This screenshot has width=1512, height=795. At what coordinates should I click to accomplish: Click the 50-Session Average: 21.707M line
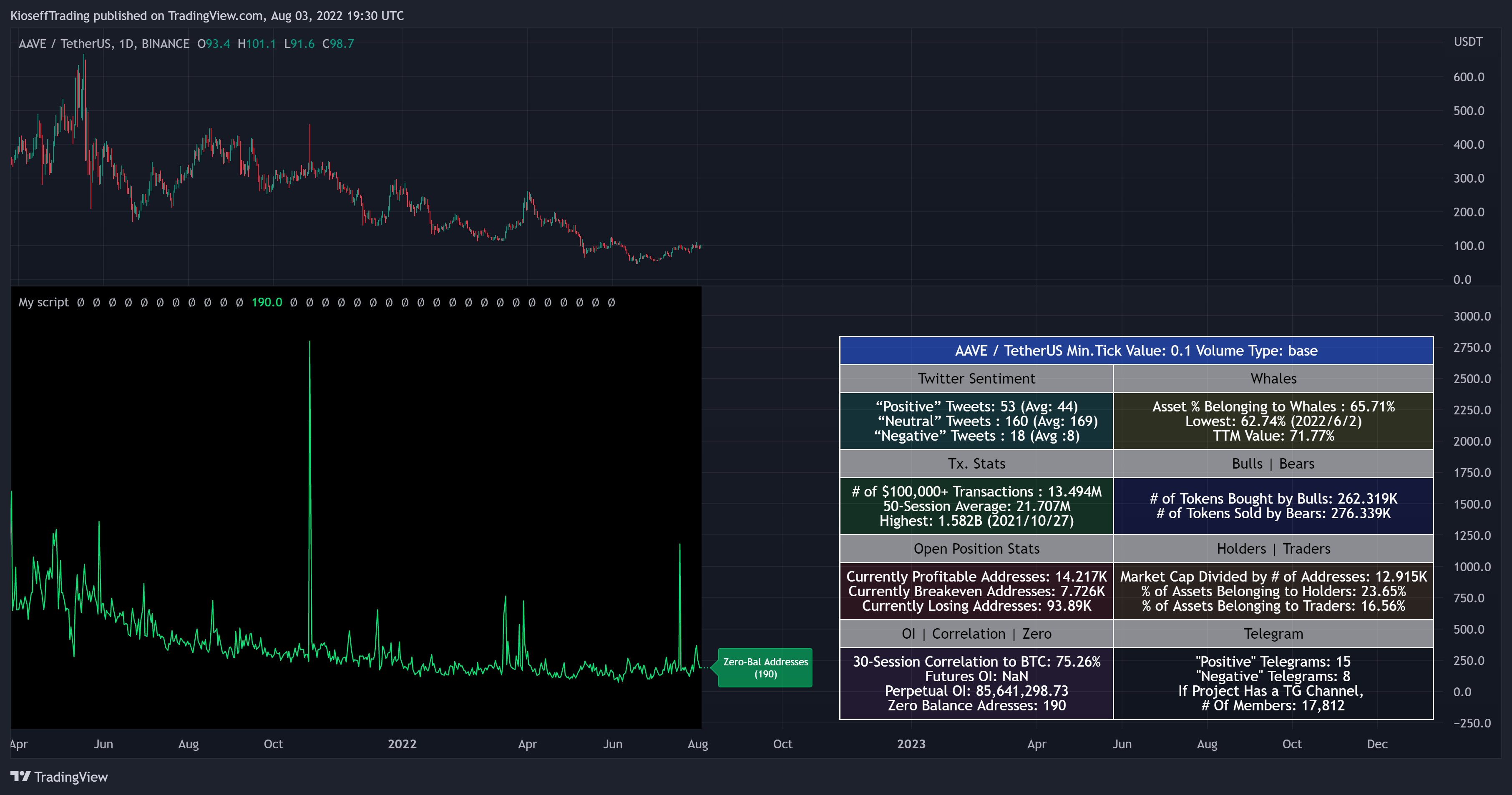click(977, 507)
